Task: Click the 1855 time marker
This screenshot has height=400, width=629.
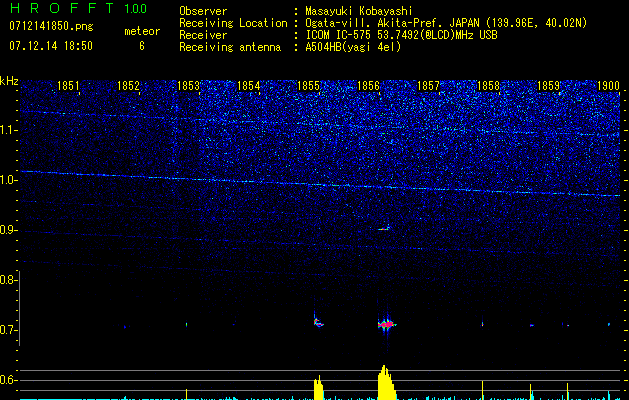Action: pyautogui.click(x=308, y=85)
